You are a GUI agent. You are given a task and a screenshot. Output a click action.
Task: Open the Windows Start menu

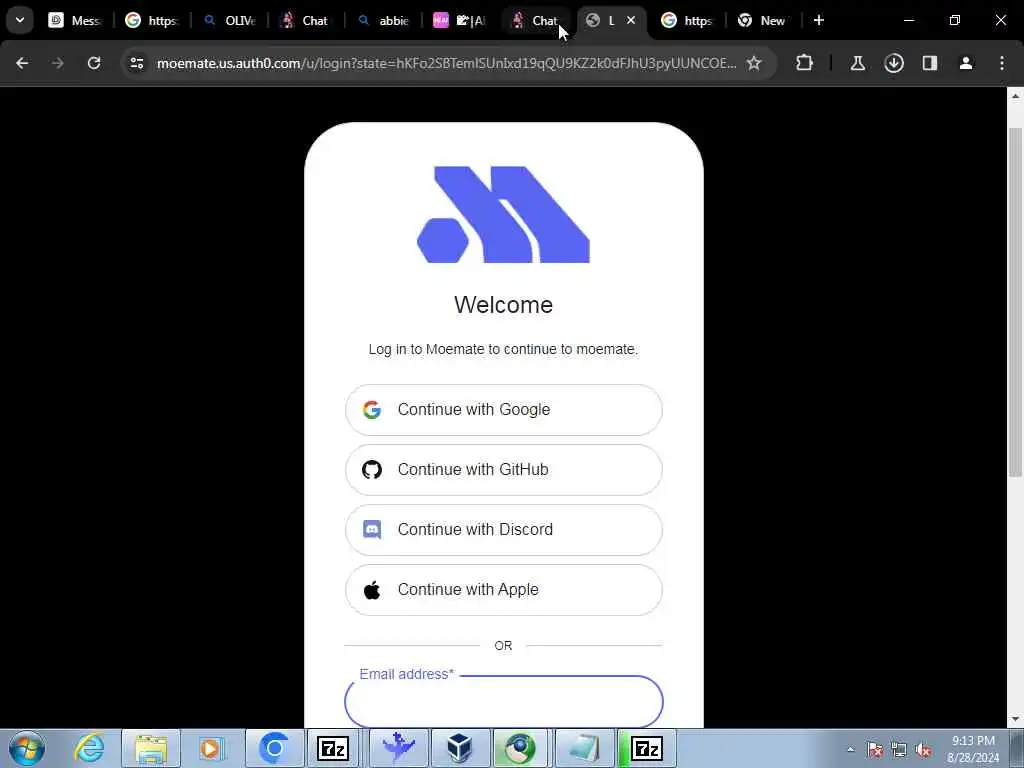pos(27,748)
